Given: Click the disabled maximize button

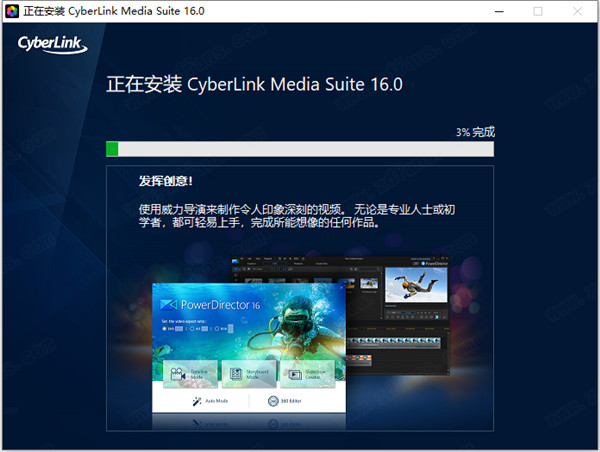Looking at the screenshot, I should (538, 11).
